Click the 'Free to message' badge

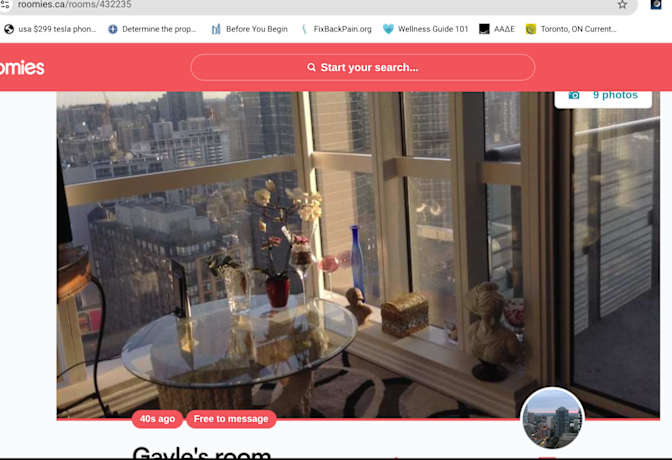pyautogui.click(x=231, y=419)
